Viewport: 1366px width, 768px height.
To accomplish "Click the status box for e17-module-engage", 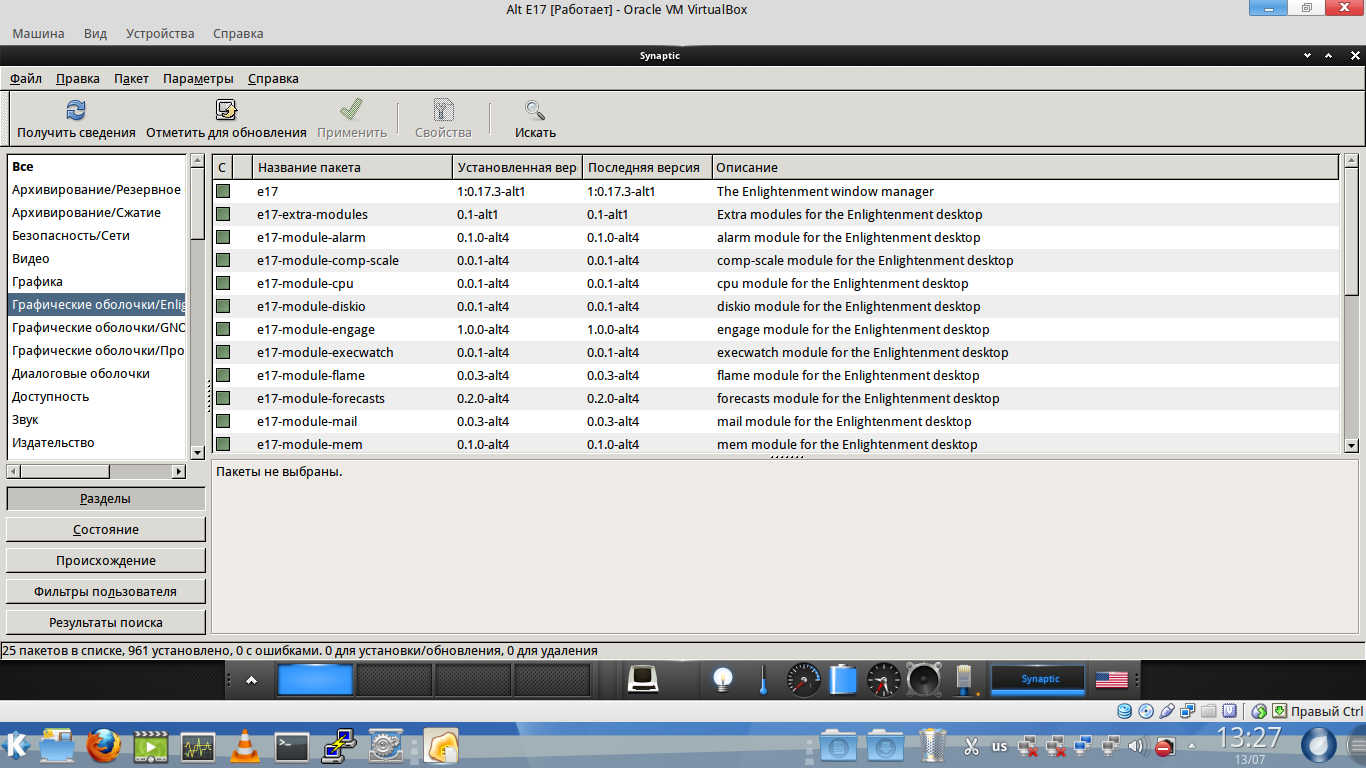I will (x=223, y=329).
